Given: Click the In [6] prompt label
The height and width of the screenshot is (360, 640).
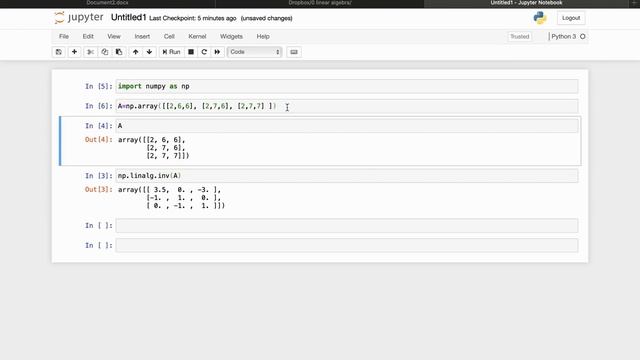Looking at the screenshot, I should (x=98, y=106).
